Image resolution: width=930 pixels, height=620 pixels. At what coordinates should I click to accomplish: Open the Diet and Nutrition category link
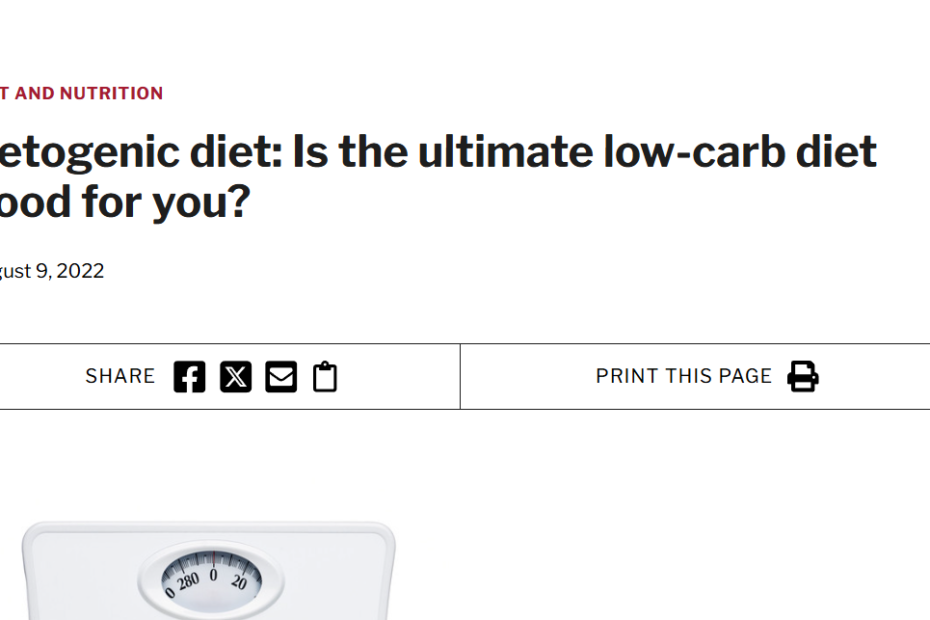pyautogui.click(x=80, y=94)
